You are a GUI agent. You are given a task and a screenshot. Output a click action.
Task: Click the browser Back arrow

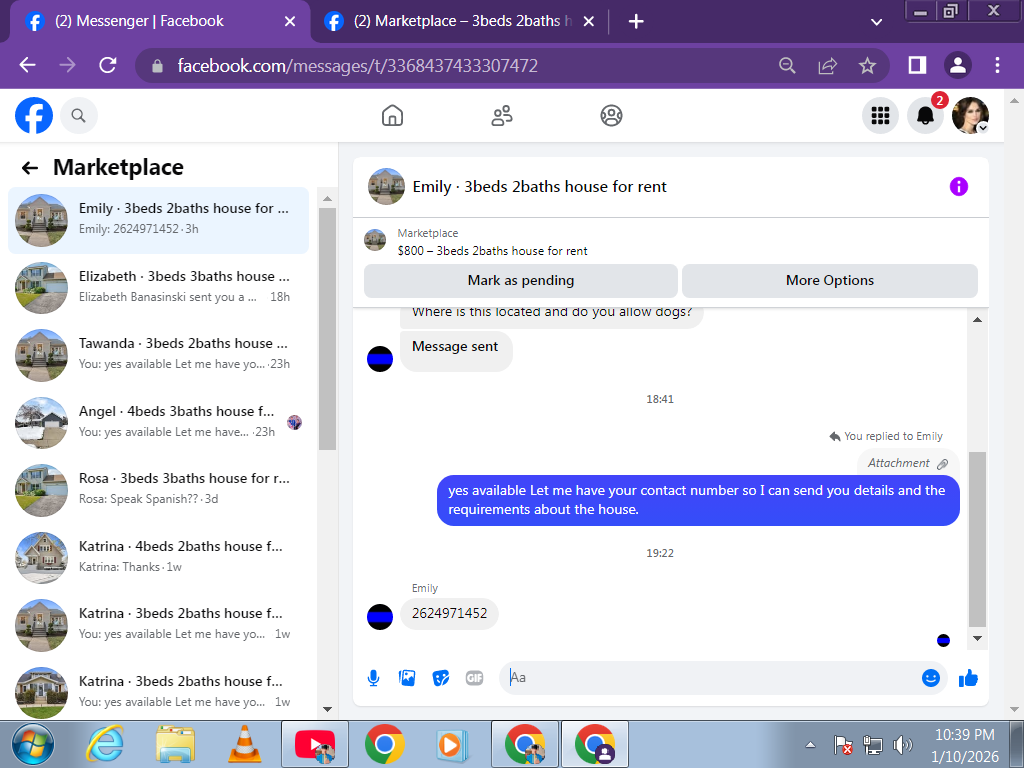coord(27,65)
